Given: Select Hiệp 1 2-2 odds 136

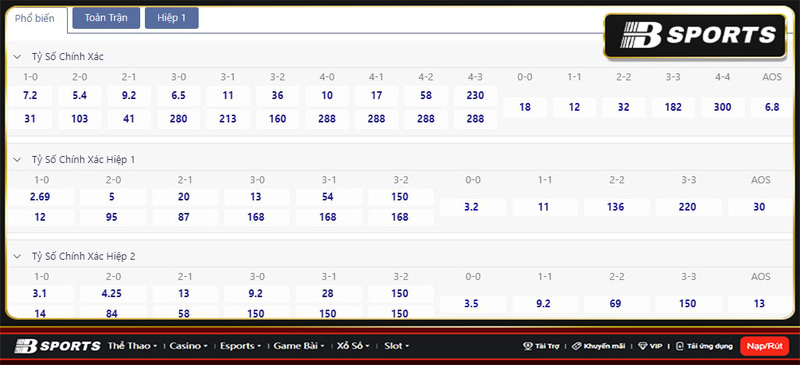Looking at the screenshot, I should point(616,207).
